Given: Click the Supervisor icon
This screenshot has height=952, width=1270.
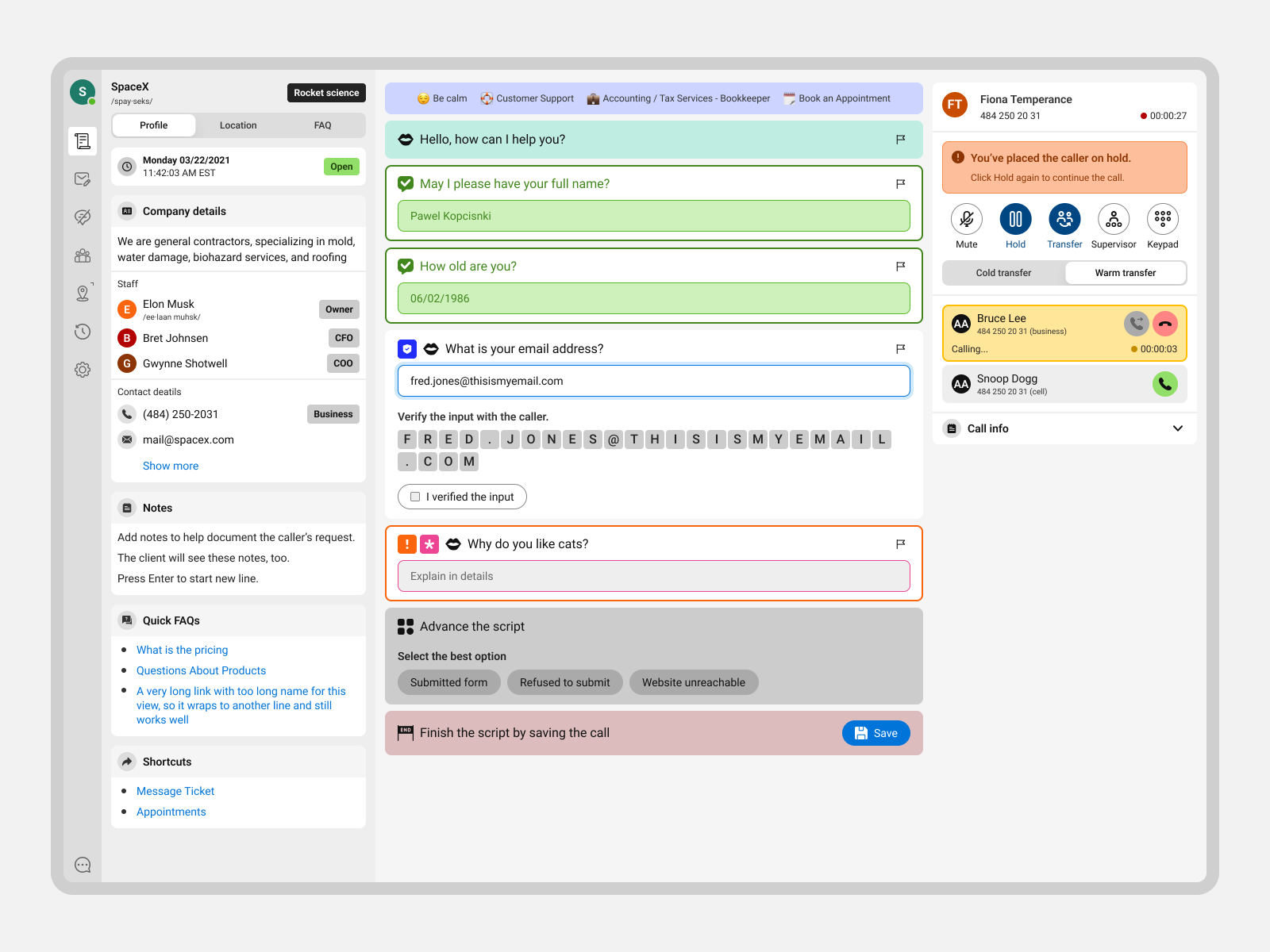Looking at the screenshot, I should [1114, 219].
